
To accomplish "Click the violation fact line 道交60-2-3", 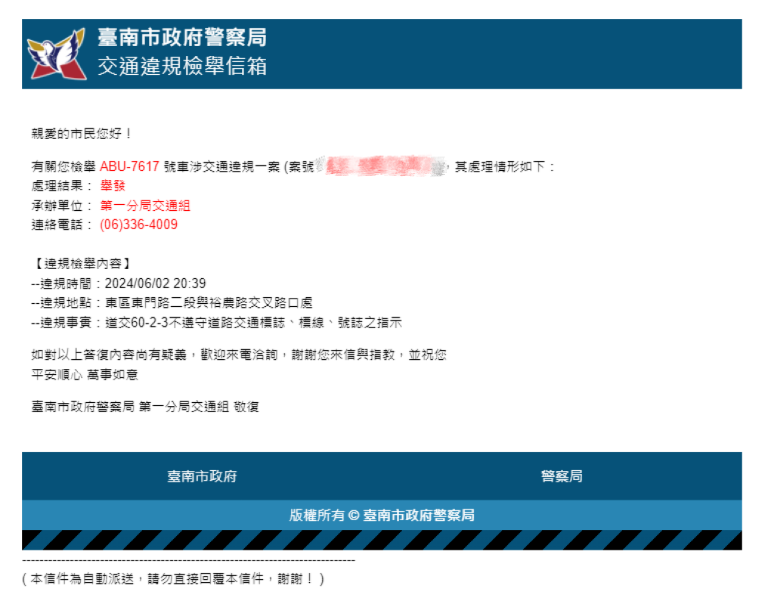I will coord(217,323).
